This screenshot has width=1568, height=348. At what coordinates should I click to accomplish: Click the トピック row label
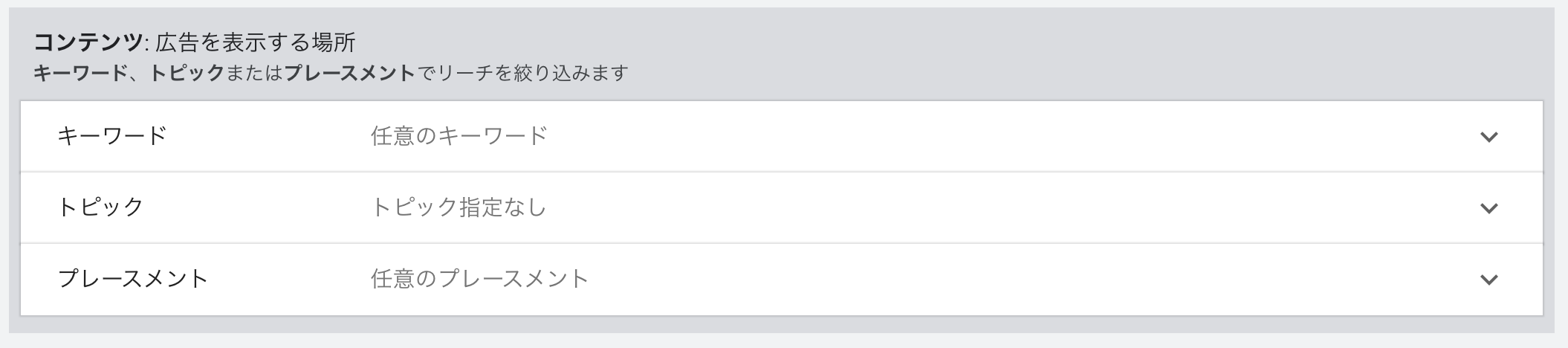(x=100, y=207)
